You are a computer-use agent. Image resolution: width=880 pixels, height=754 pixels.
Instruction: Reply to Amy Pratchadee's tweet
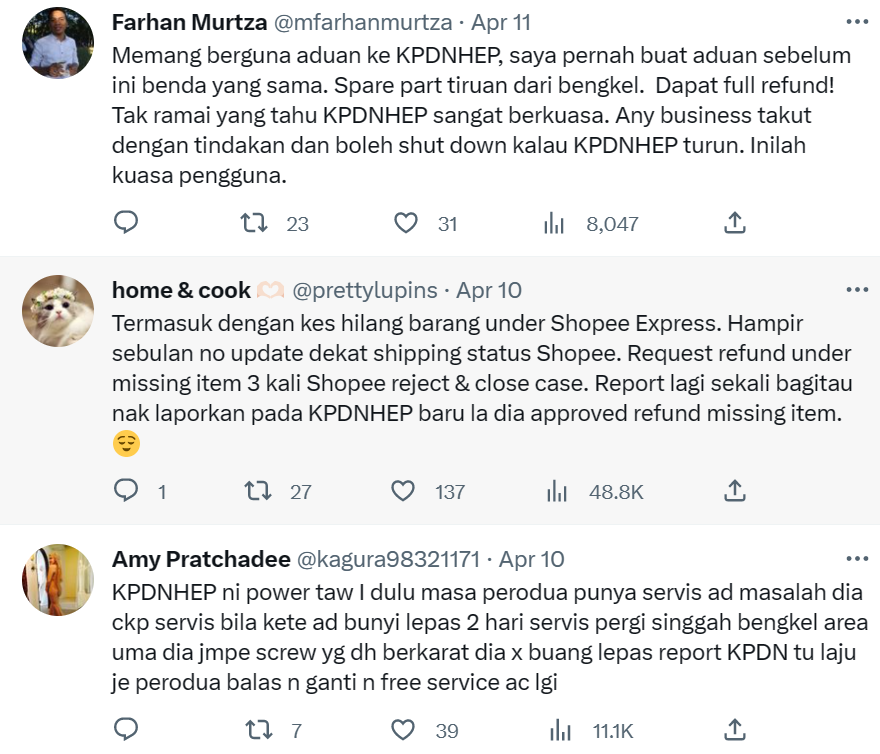click(x=126, y=731)
